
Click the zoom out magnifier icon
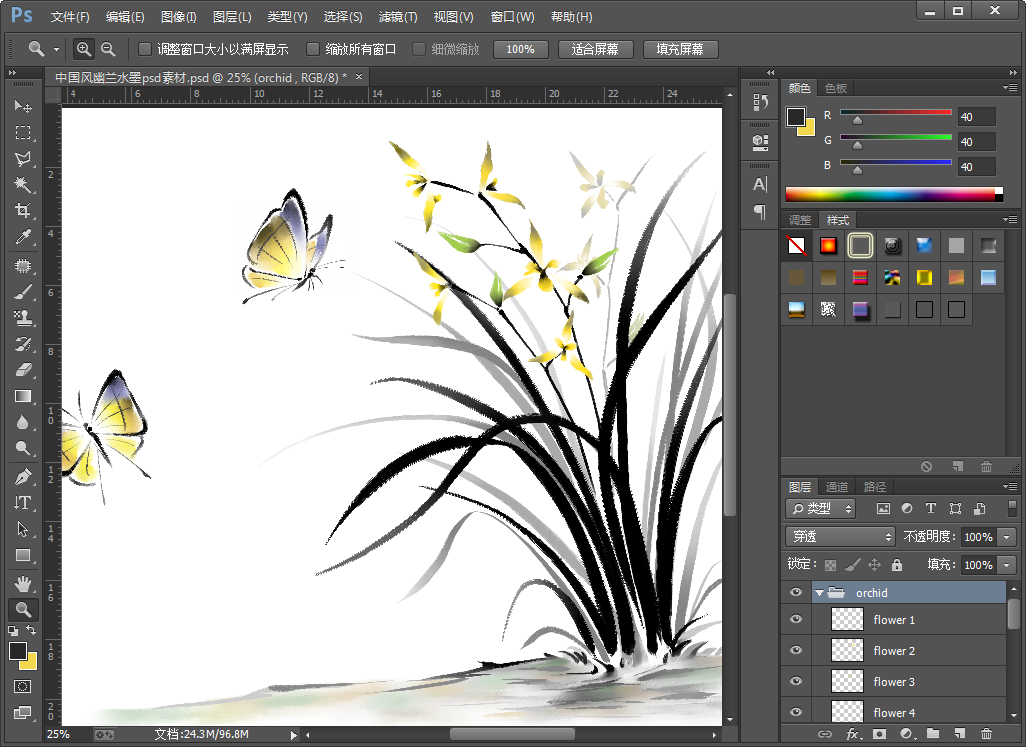[108, 49]
